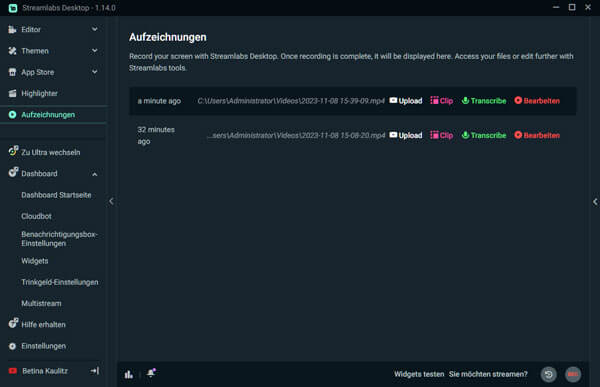This screenshot has height=387, width=600.
Task: Click the Dashboard icon in sidebar
Action: pyautogui.click(x=13, y=172)
